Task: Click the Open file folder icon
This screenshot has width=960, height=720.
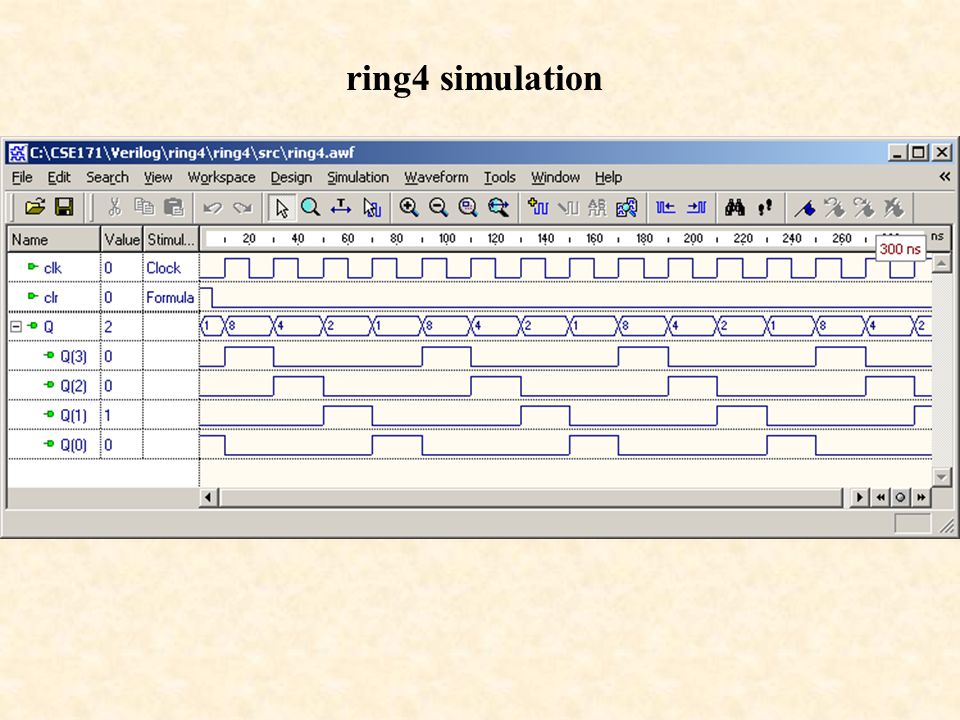Action: click(35, 208)
